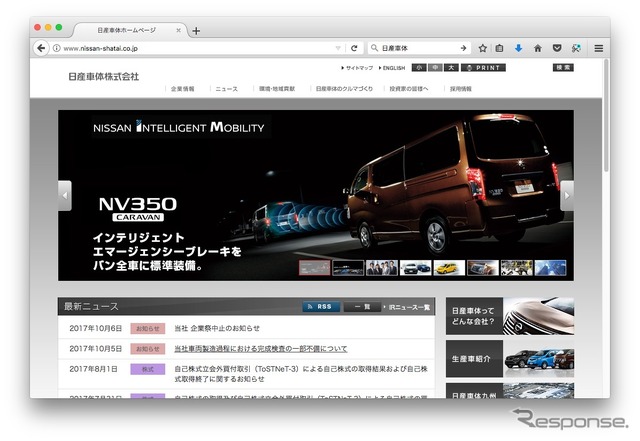Go back with the browser back arrow
This screenshot has width=640, height=441.
coord(41,48)
